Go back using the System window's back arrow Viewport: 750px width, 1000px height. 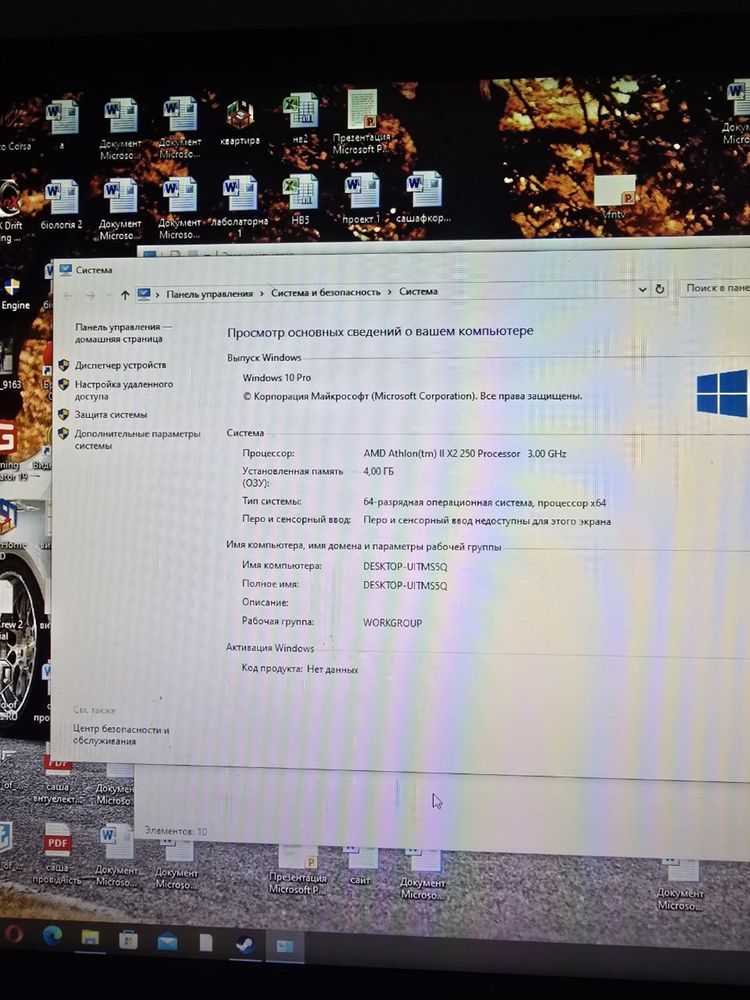[x=68, y=296]
